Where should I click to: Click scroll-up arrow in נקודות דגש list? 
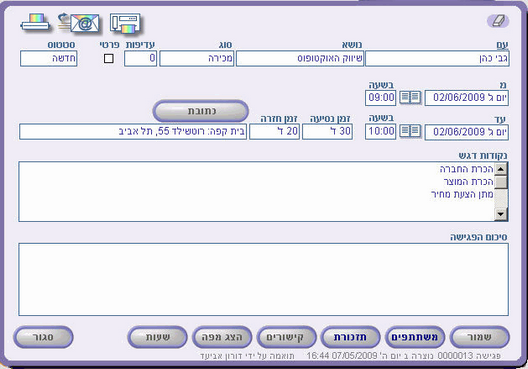[x=501, y=168]
